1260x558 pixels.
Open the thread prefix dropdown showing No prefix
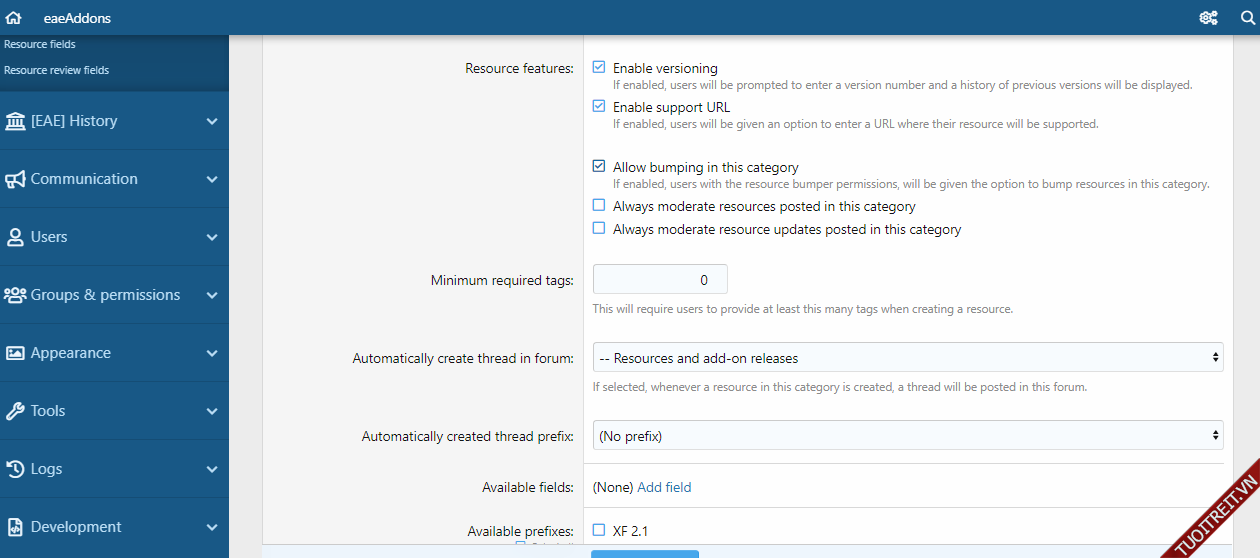point(907,436)
